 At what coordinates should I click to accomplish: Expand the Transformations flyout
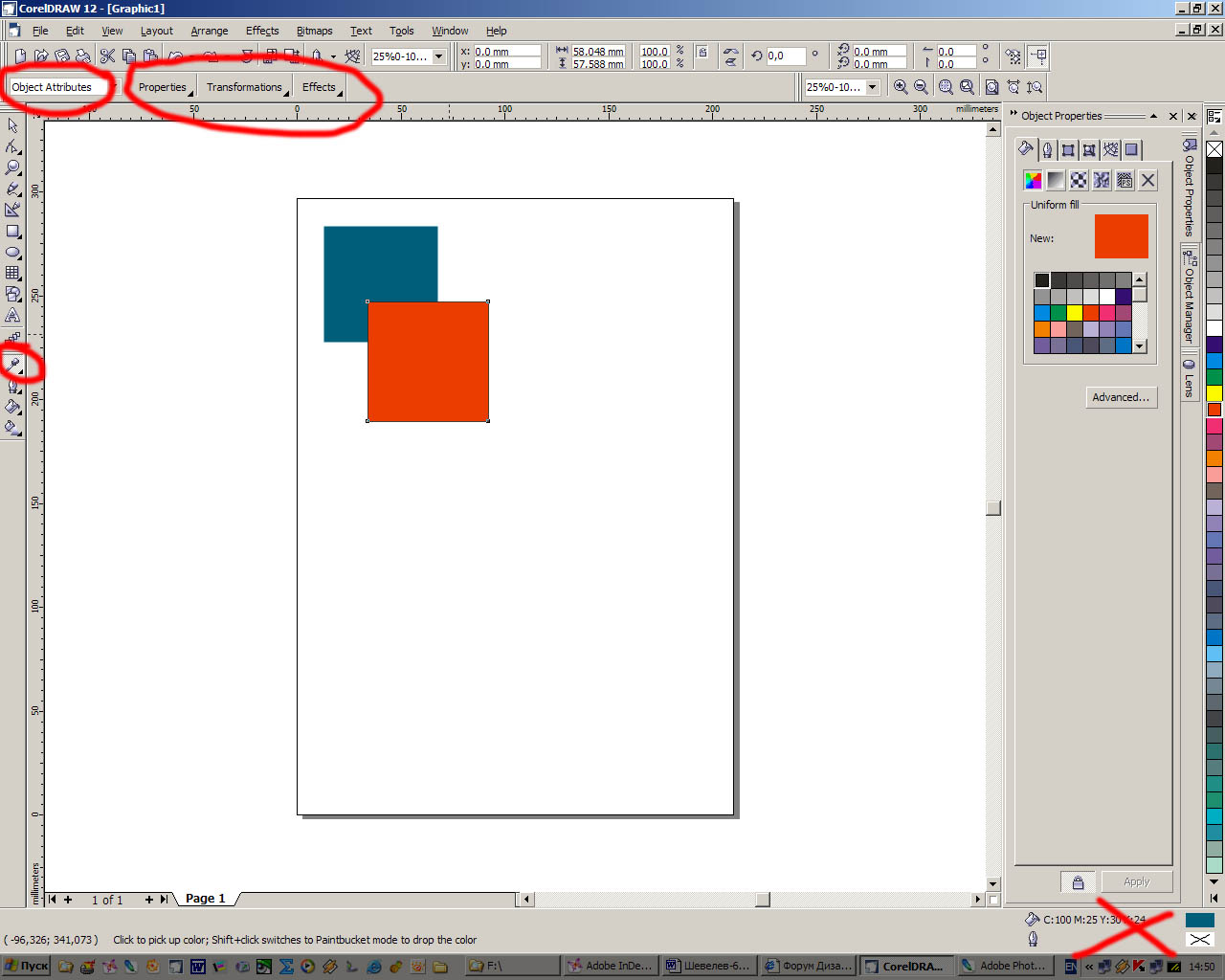[x=247, y=87]
